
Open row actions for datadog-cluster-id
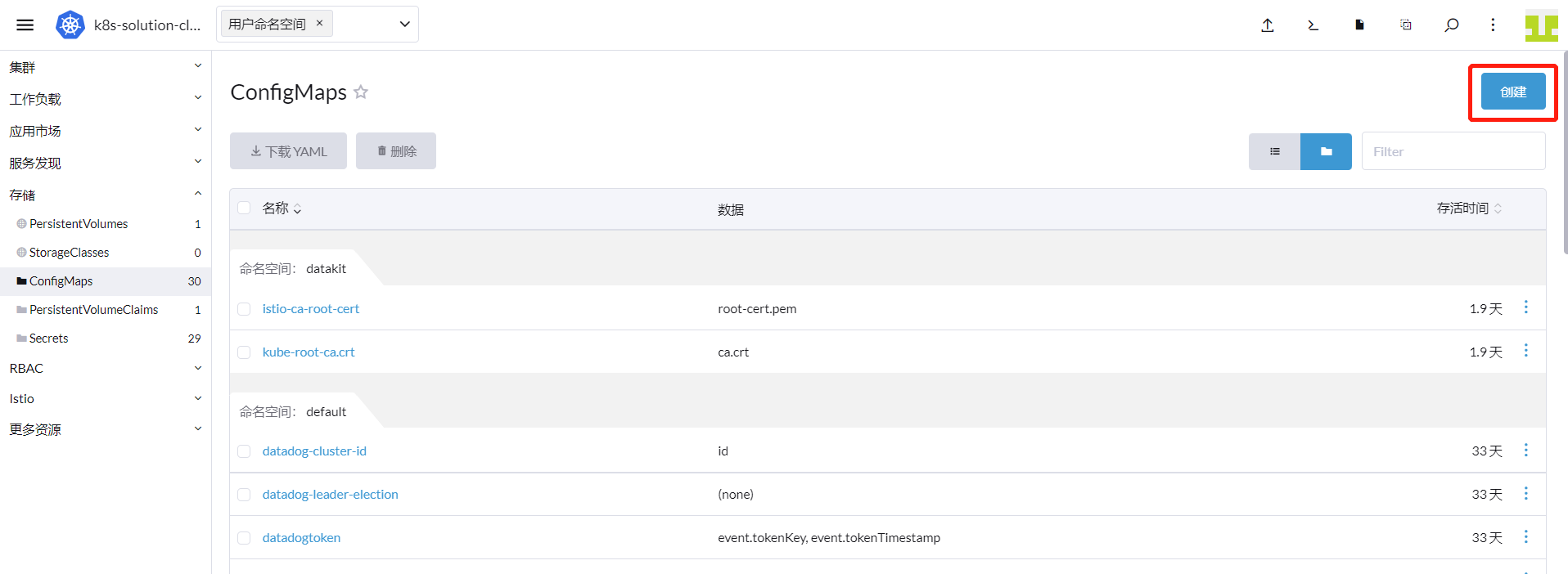coord(1525,450)
